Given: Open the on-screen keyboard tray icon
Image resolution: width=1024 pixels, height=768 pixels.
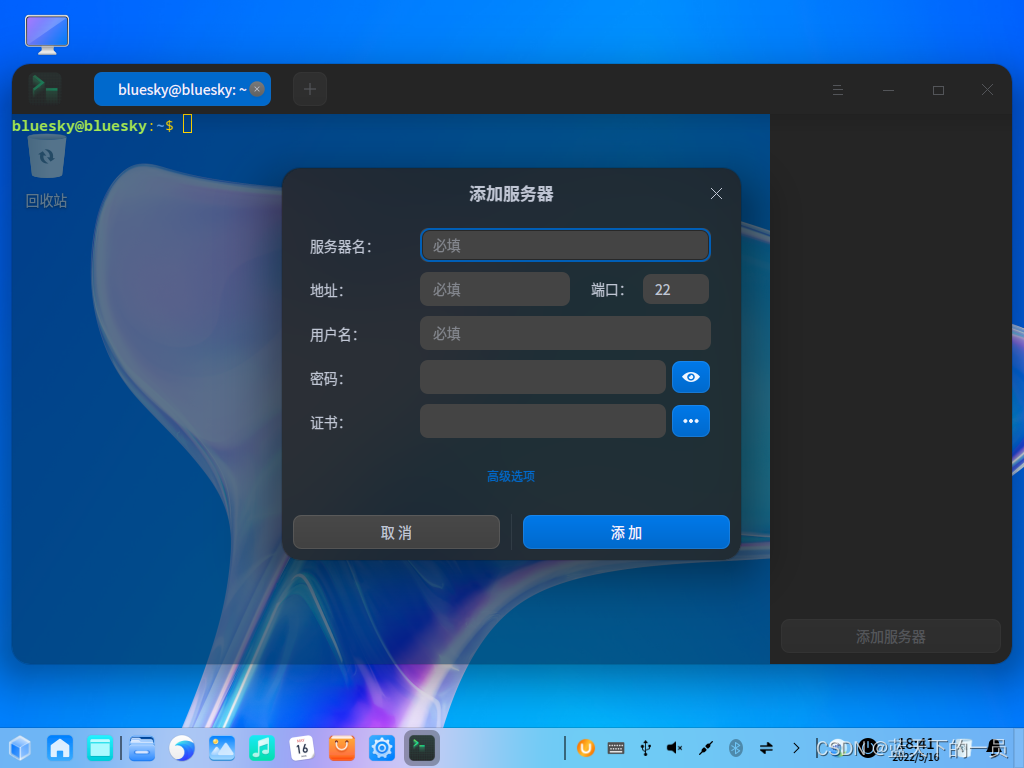Looking at the screenshot, I should [616, 748].
